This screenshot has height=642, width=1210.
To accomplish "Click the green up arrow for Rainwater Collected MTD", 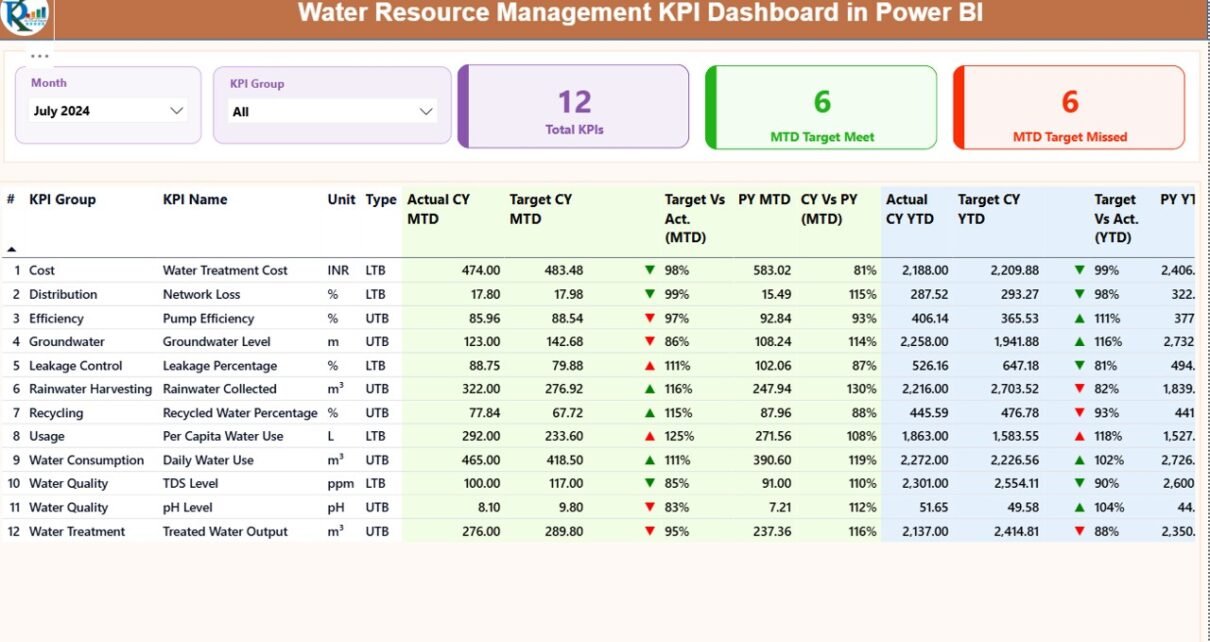I will pos(650,389).
